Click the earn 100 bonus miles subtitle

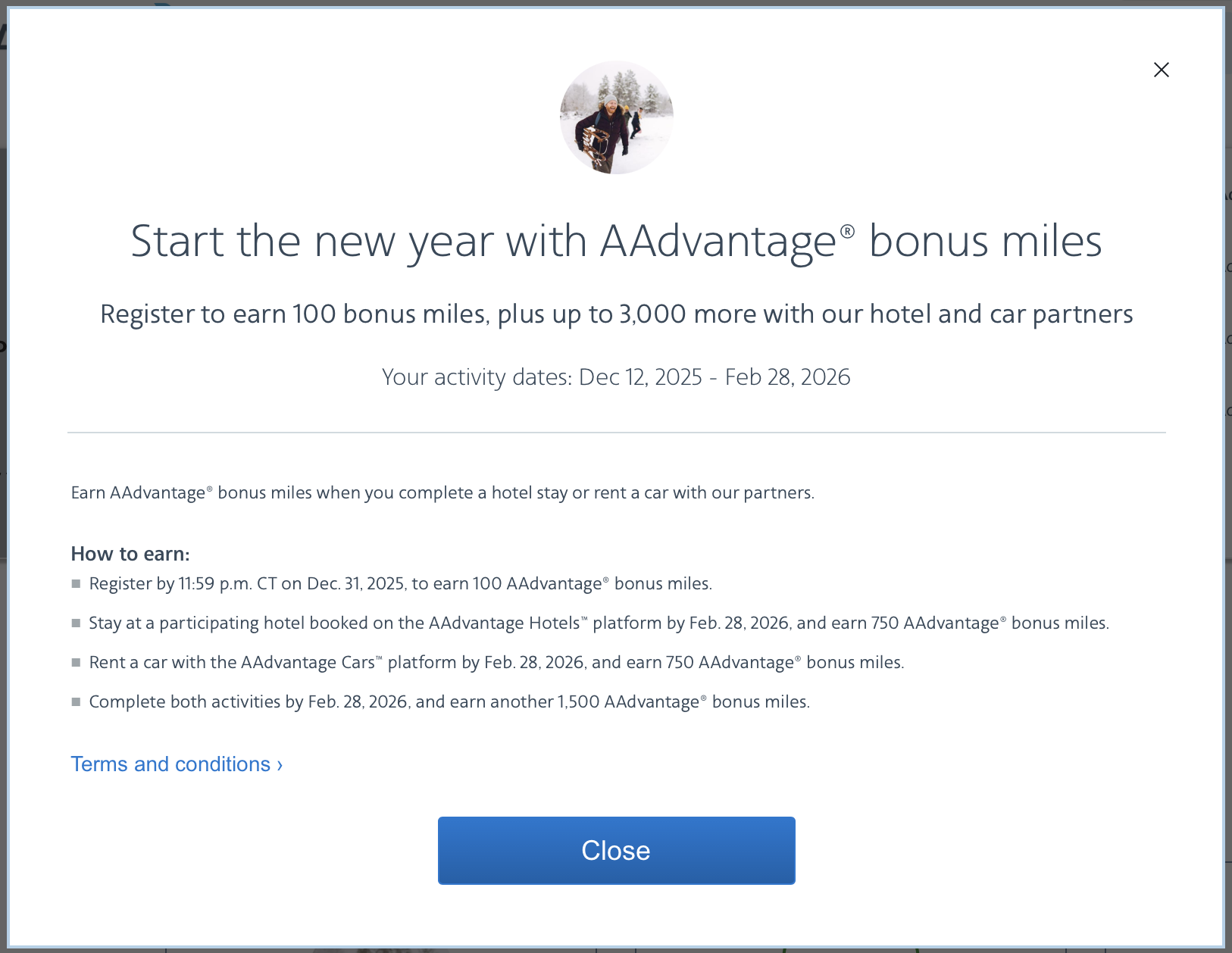click(x=616, y=314)
